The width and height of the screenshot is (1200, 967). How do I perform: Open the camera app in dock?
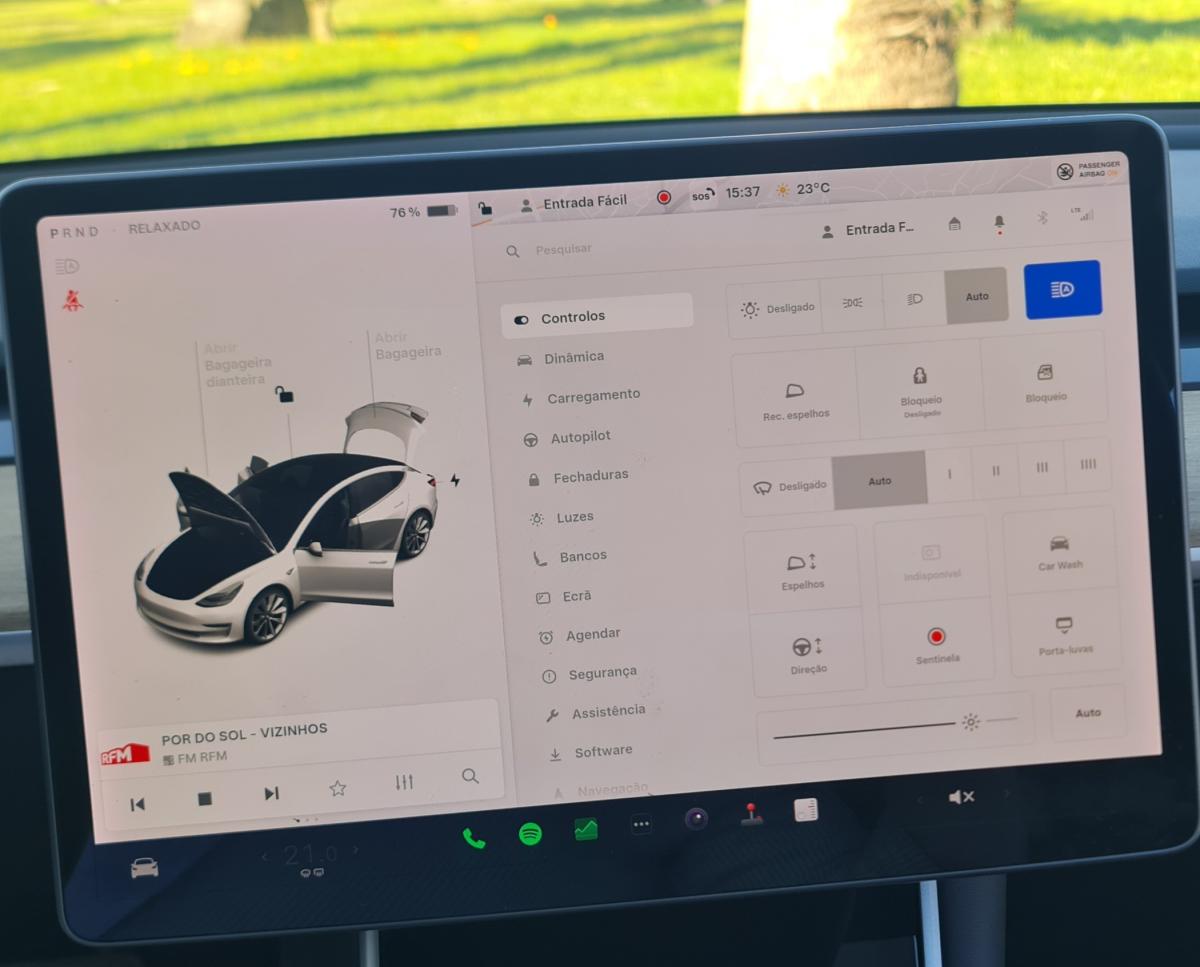tap(696, 819)
